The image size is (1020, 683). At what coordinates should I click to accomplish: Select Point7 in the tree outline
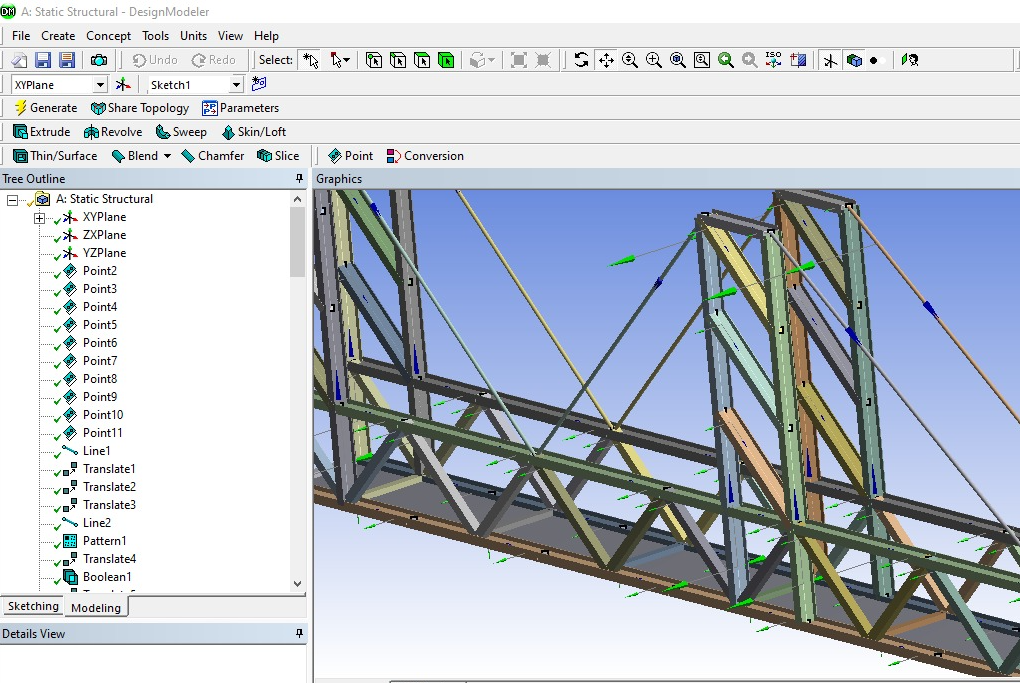tap(100, 361)
